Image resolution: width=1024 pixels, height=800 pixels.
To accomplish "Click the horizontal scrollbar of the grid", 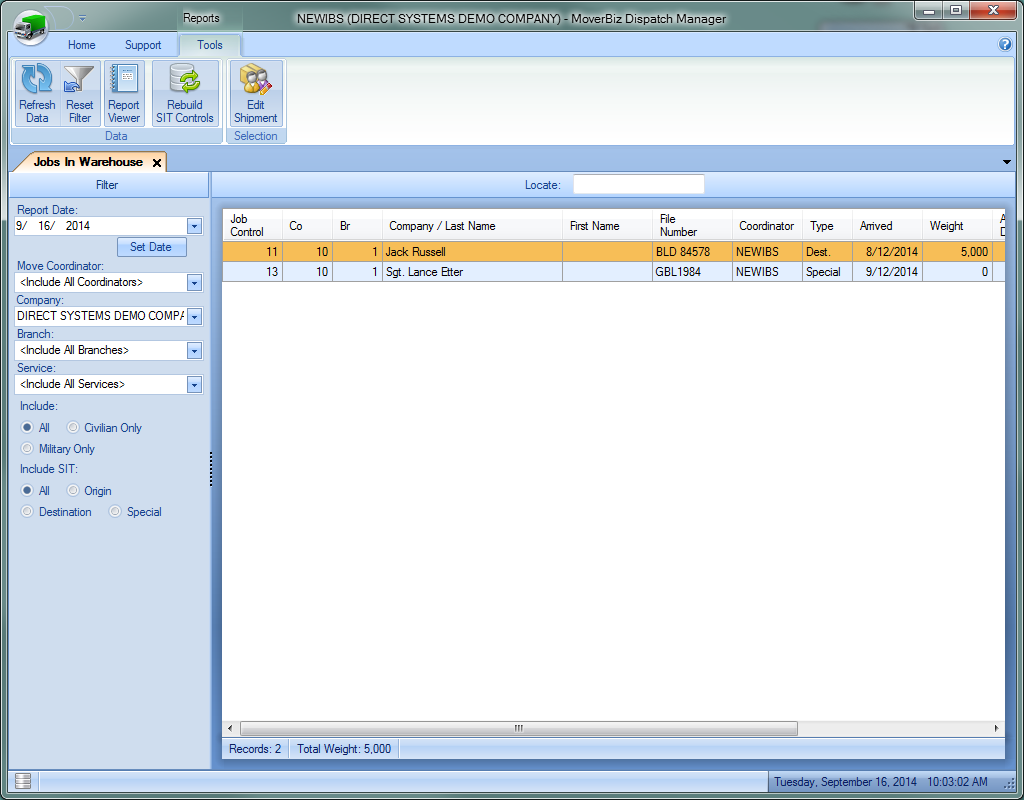I will pyautogui.click(x=518, y=729).
